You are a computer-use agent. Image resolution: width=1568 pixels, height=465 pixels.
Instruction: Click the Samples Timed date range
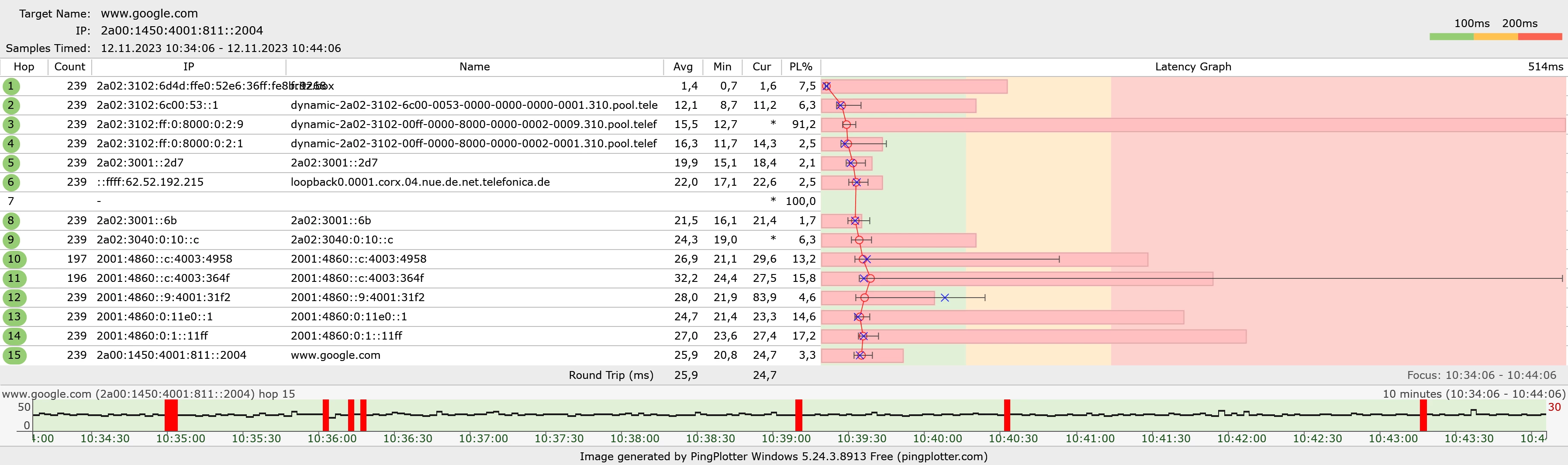(x=221, y=48)
